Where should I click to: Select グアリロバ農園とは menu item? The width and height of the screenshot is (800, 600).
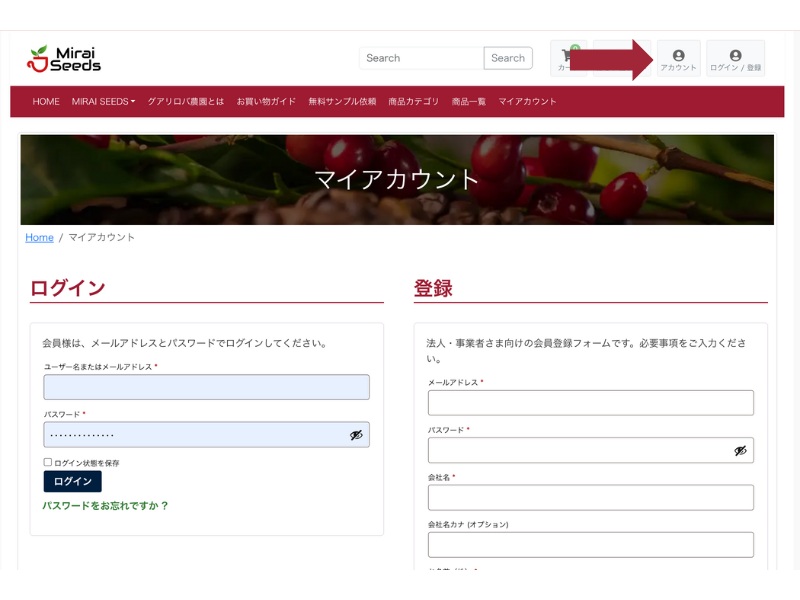[186, 102]
